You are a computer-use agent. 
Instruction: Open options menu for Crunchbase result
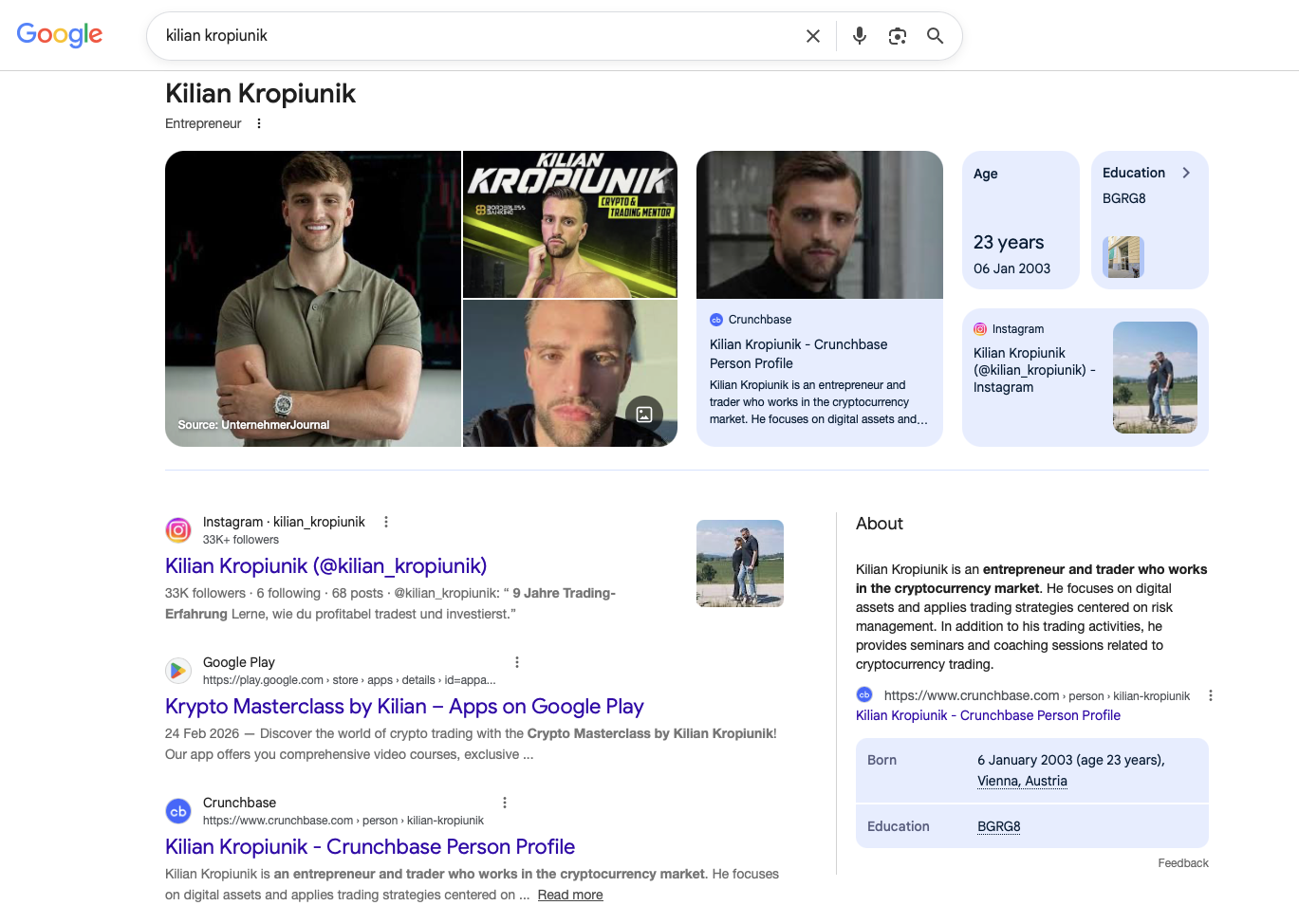505,803
